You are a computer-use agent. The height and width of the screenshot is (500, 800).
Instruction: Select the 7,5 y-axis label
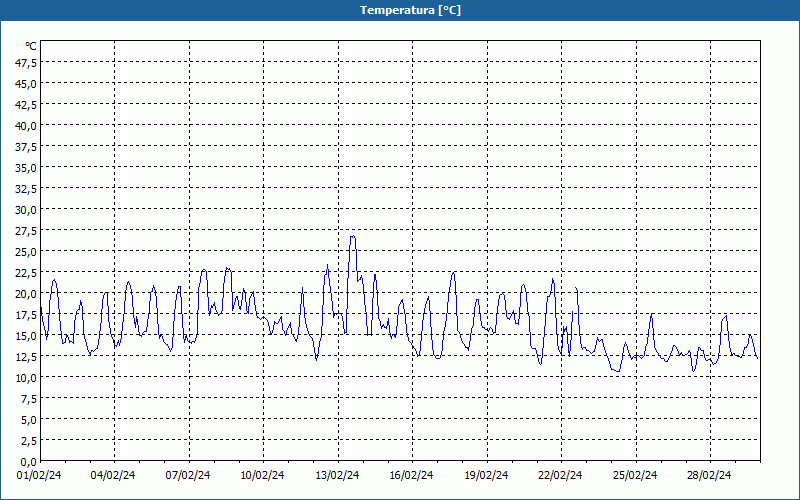coord(29,399)
